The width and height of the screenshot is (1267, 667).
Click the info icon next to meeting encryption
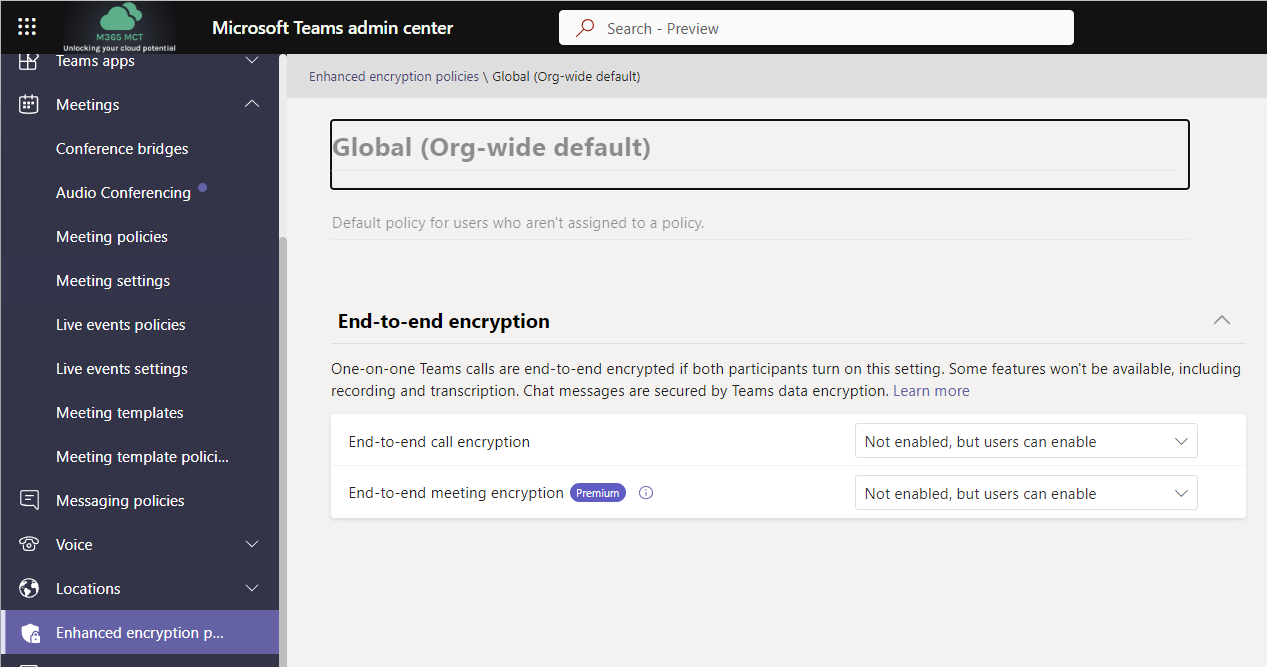click(x=645, y=492)
